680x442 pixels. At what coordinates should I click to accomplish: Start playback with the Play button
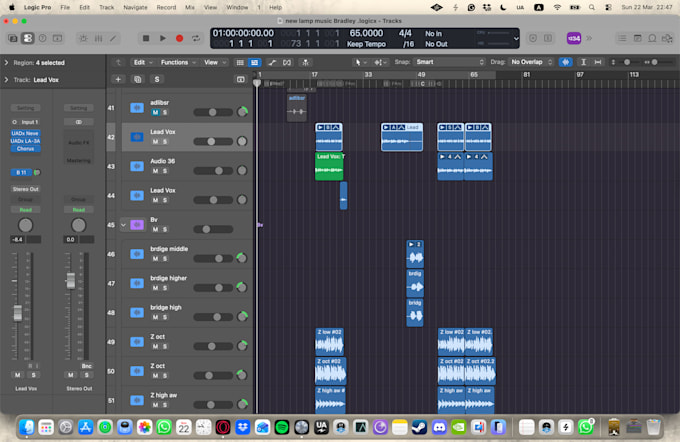point(163,38)
